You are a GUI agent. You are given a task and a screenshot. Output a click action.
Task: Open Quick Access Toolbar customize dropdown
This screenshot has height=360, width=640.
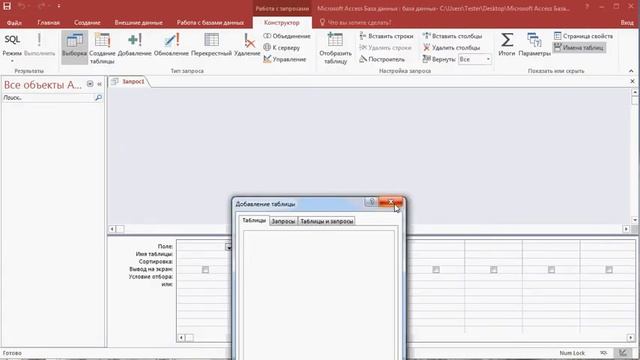point(59,6)
